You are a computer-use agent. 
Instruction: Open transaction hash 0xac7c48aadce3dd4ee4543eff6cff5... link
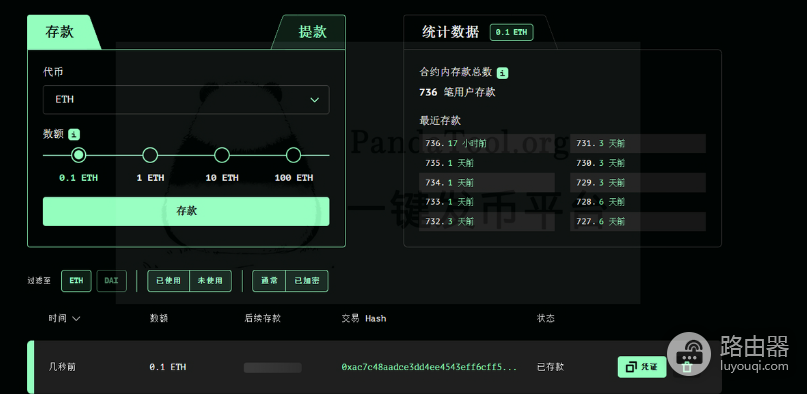[429, 367]
